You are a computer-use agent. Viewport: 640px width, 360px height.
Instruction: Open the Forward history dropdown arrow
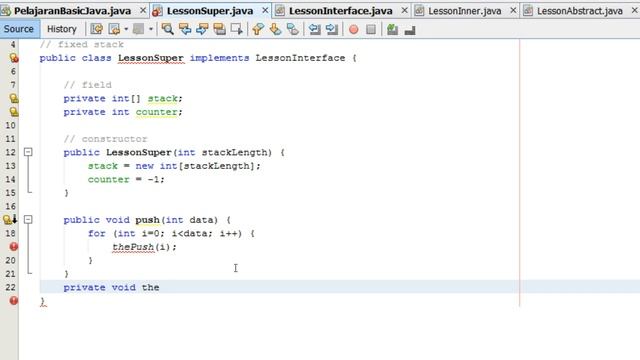point(151,29)
